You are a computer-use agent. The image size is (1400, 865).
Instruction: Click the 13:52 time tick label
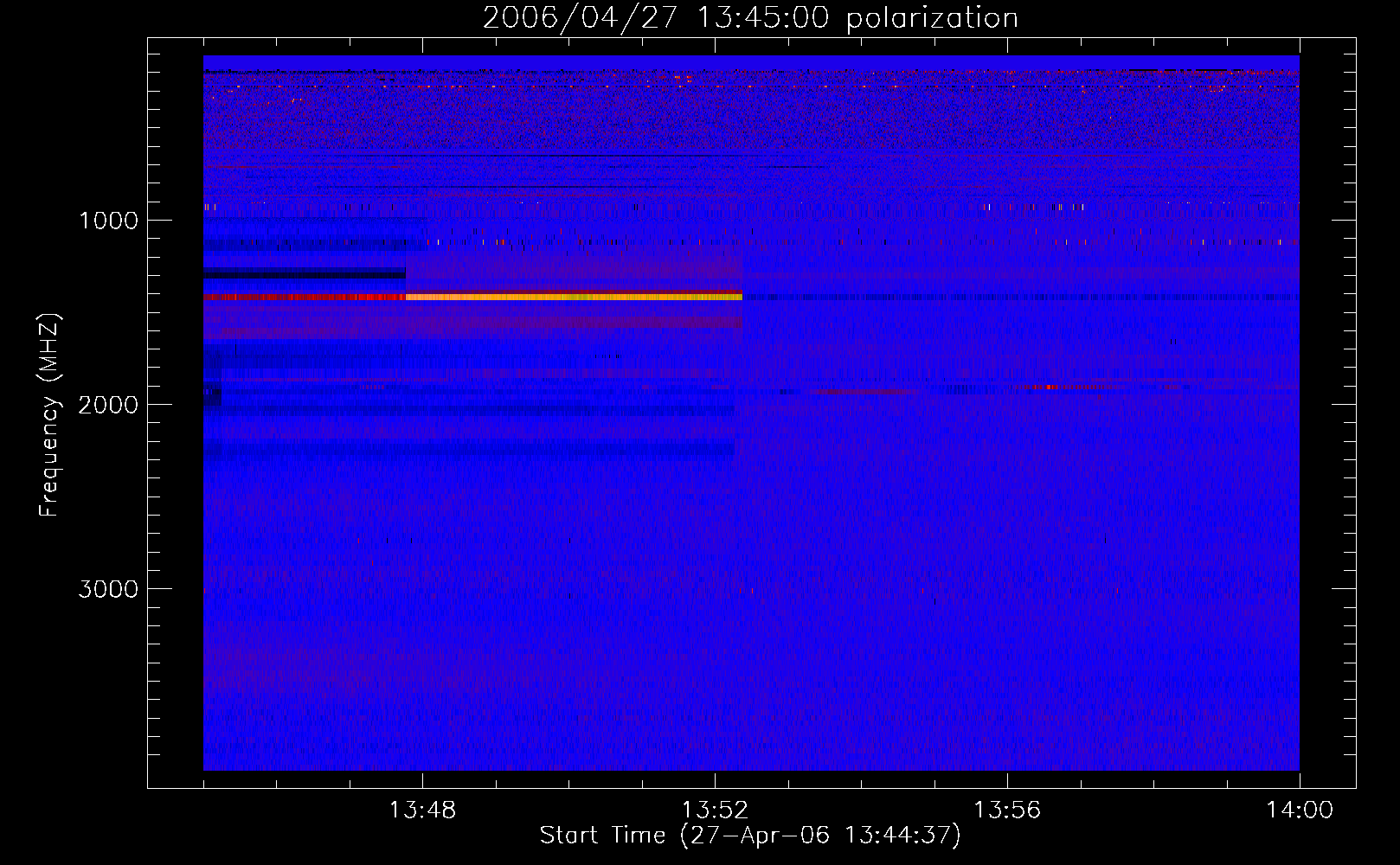click(715, 811)
